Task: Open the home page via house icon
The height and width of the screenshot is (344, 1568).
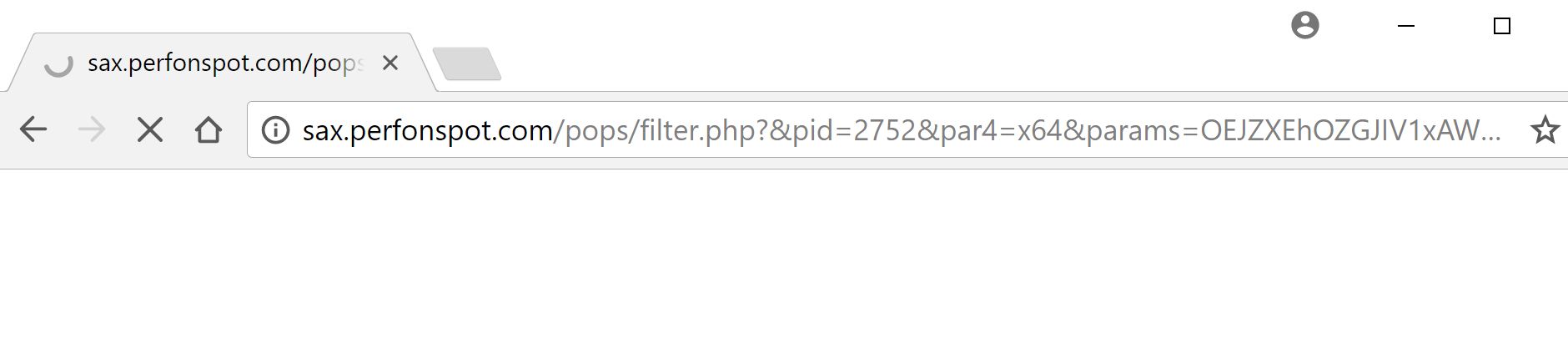Action: pyautogui.click(x=209, y=129)
